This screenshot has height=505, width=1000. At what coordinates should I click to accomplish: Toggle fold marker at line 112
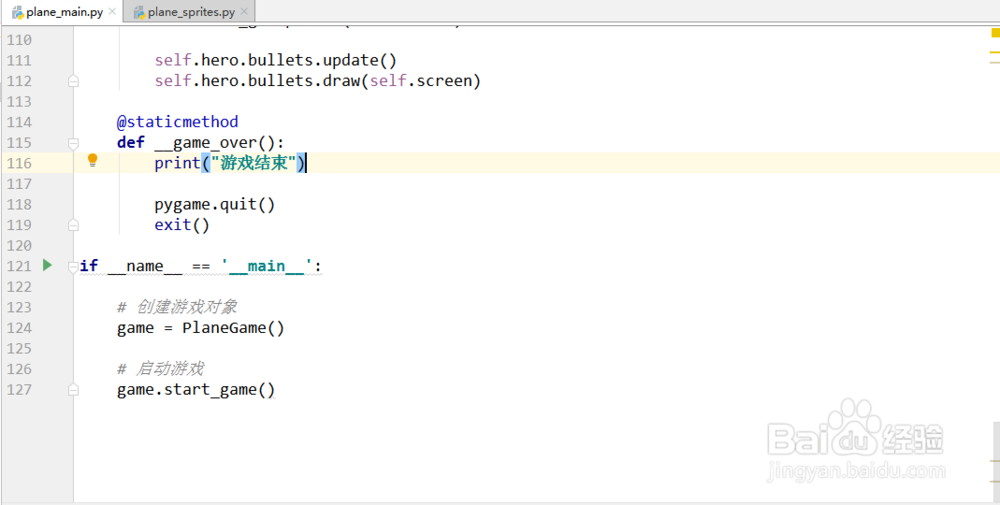click(x=73, y=81)
